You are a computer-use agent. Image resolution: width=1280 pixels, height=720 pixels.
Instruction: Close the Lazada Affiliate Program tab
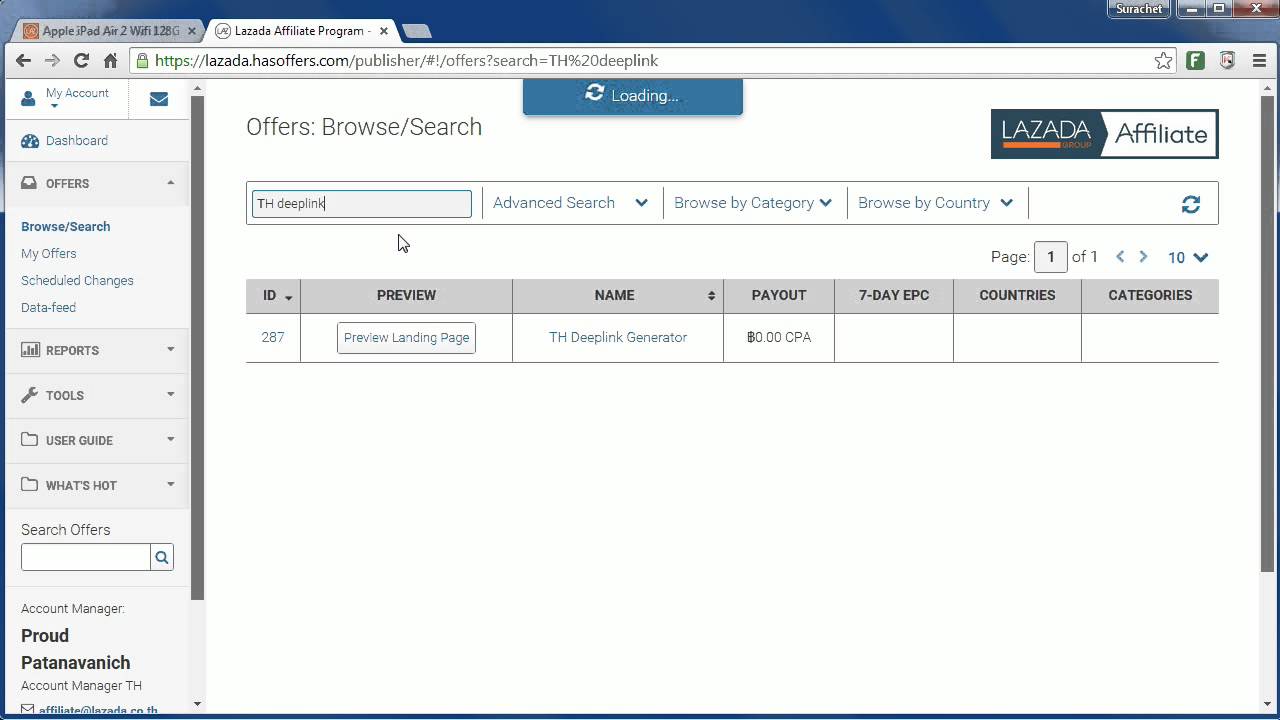(383, 31)
